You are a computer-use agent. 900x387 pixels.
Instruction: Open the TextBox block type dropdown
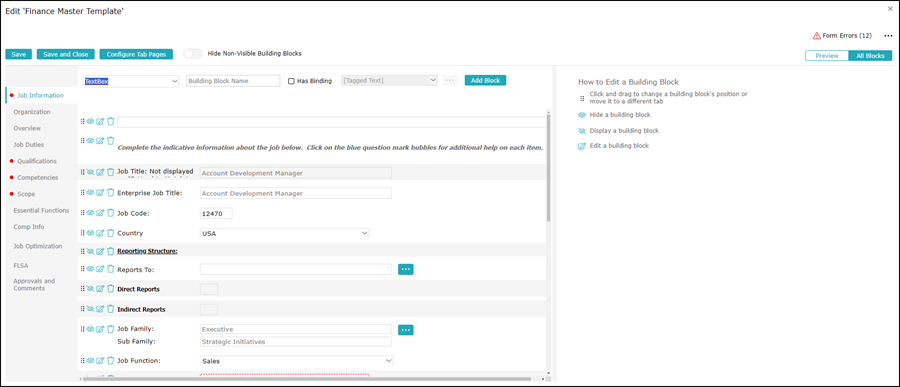click(131, 82)
